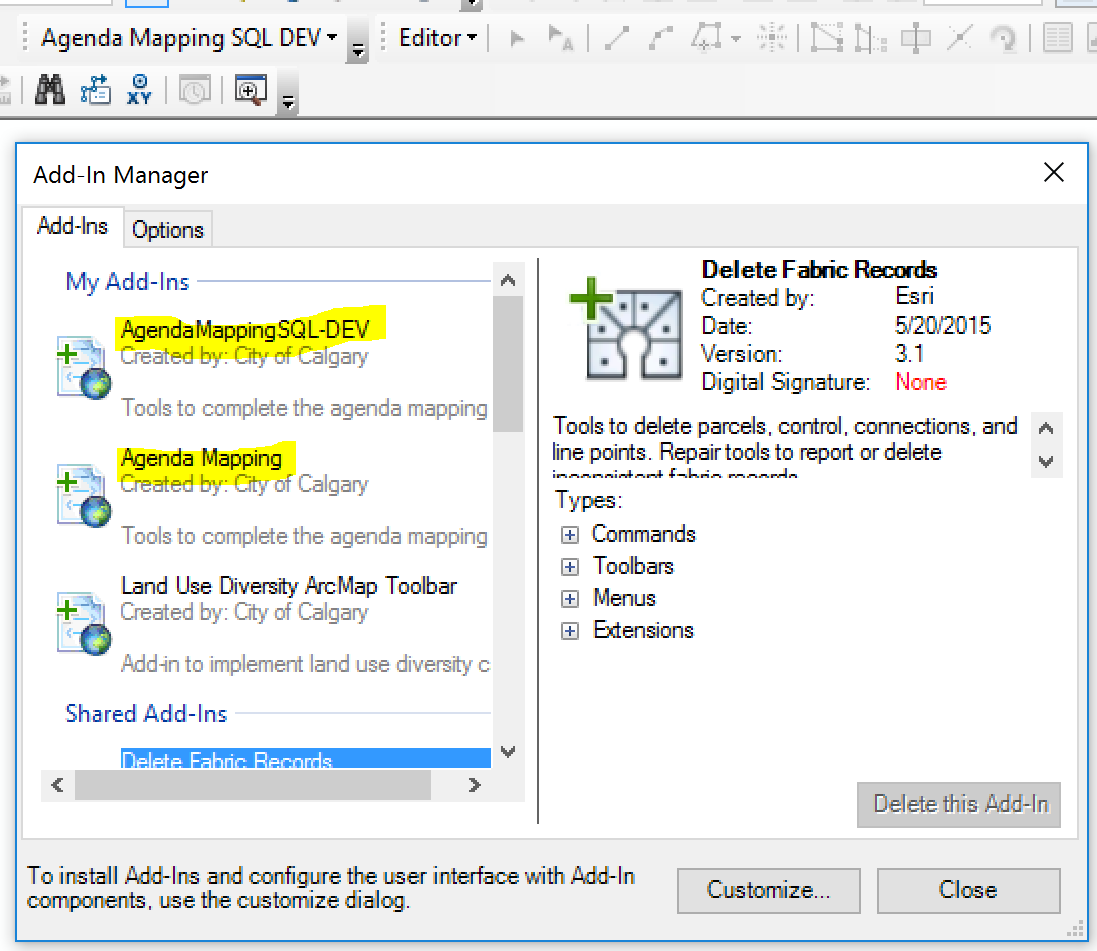Click the Digital Signature None value

tap(921, 382)
